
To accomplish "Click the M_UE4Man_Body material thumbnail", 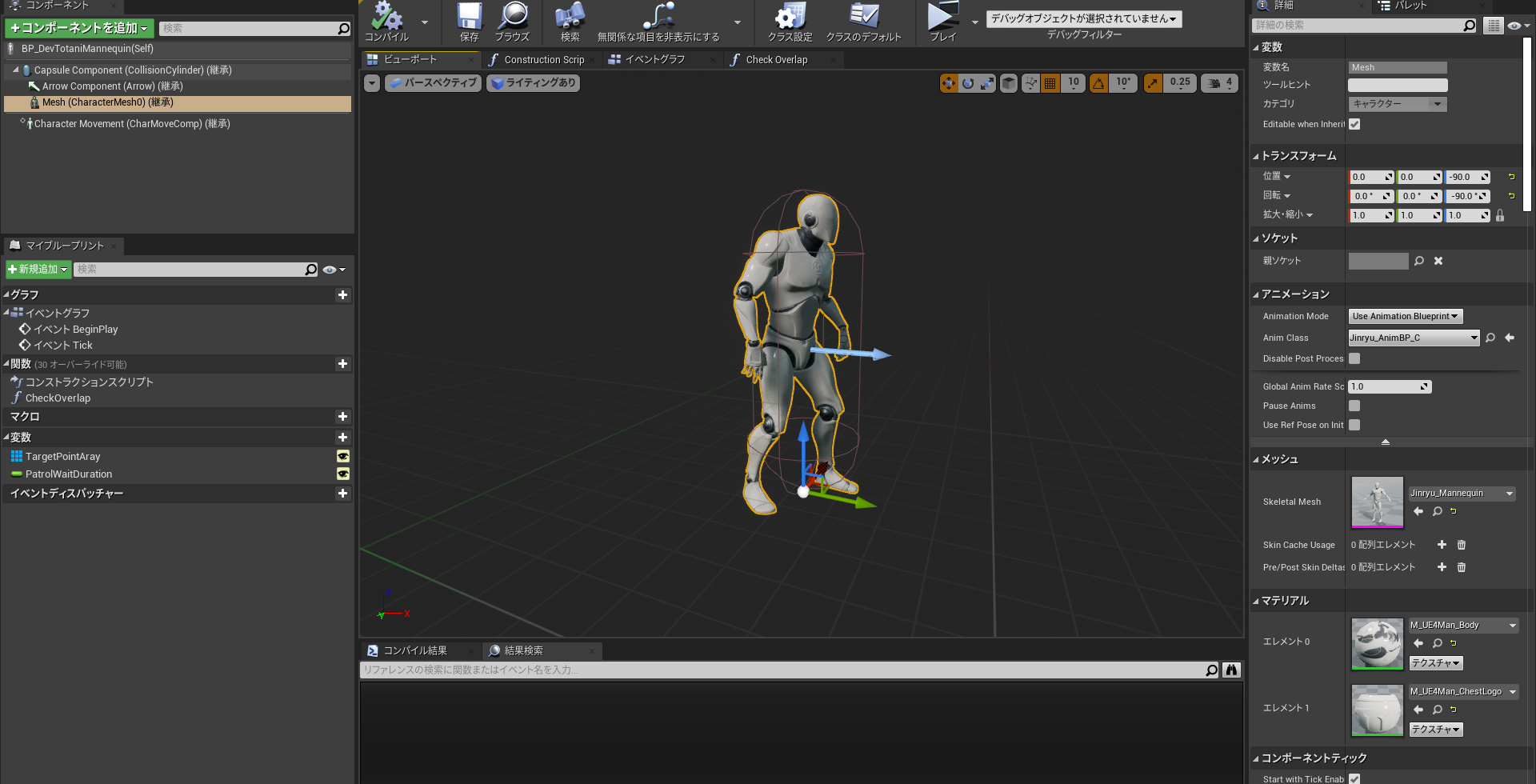I will coord(1377,642).
